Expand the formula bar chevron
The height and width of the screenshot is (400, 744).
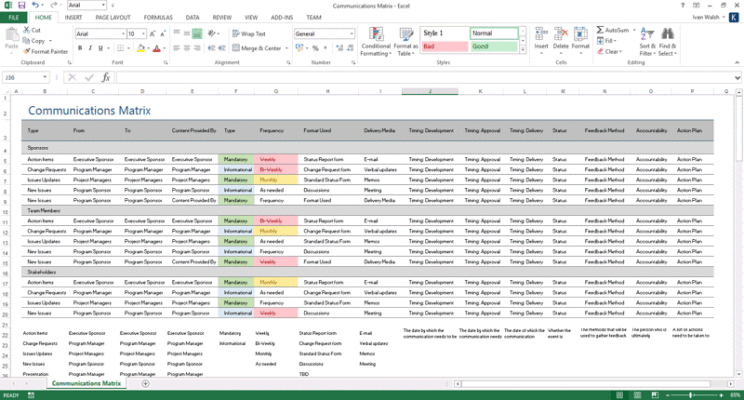(737, 78)
